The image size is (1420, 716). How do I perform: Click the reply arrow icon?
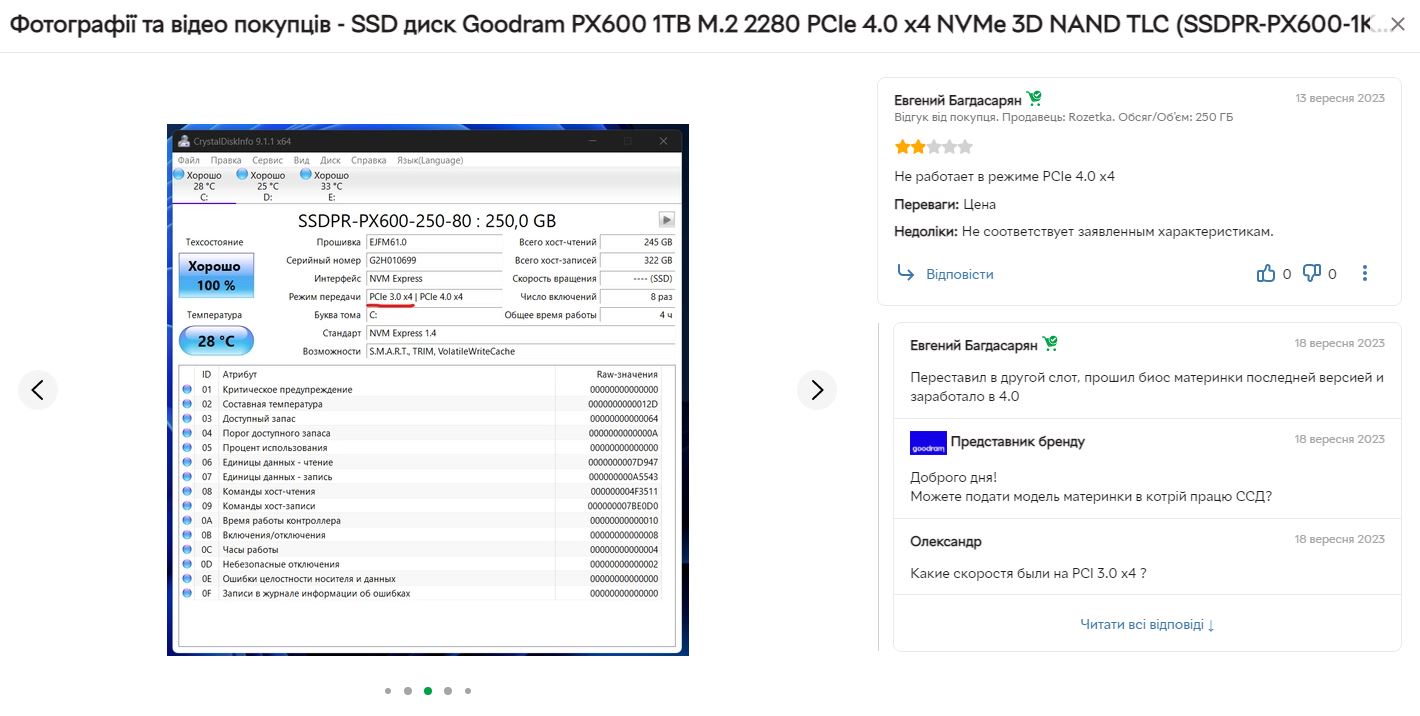(x=906, y=273)
